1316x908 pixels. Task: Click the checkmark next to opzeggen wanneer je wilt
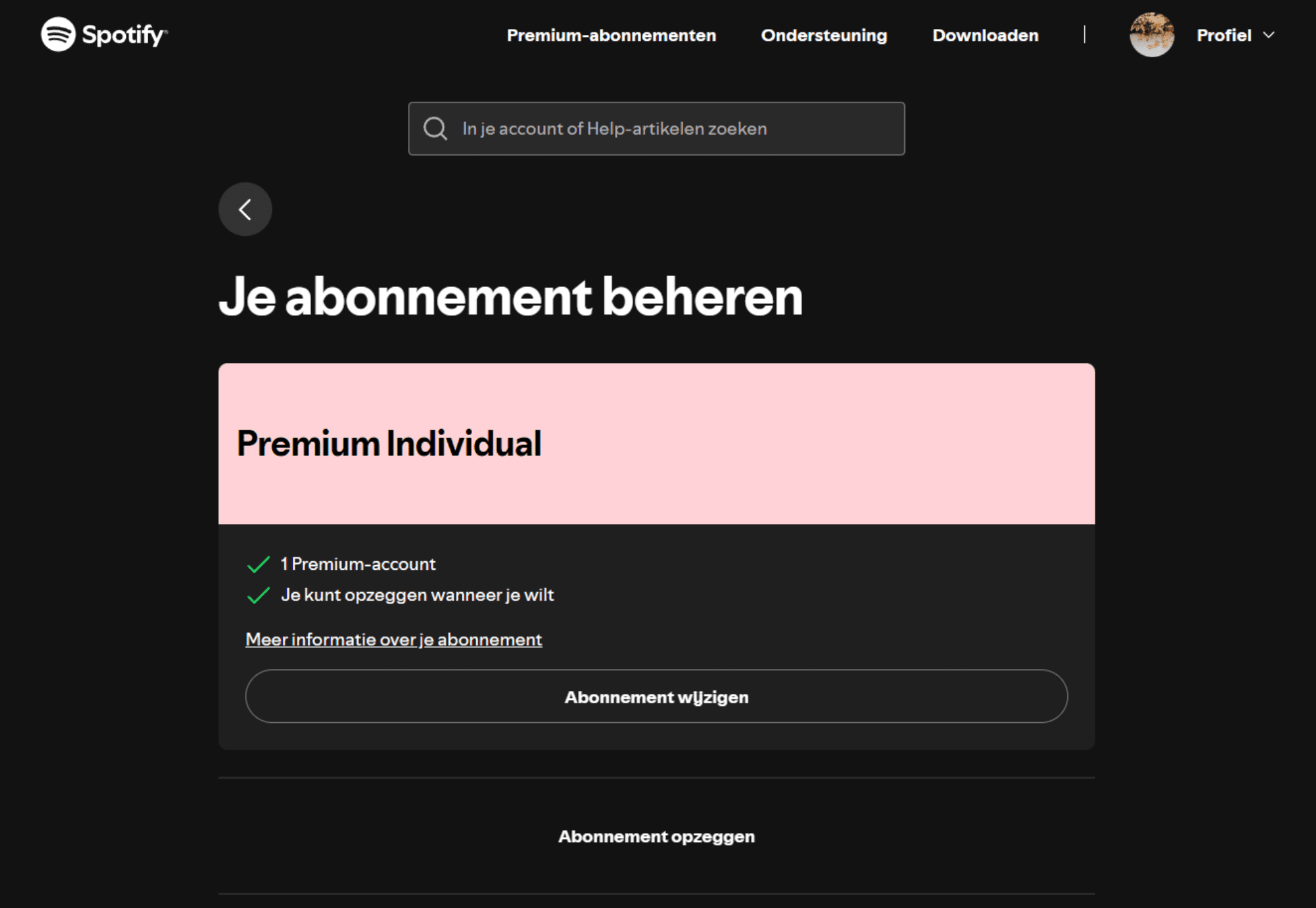pos(259,595)
